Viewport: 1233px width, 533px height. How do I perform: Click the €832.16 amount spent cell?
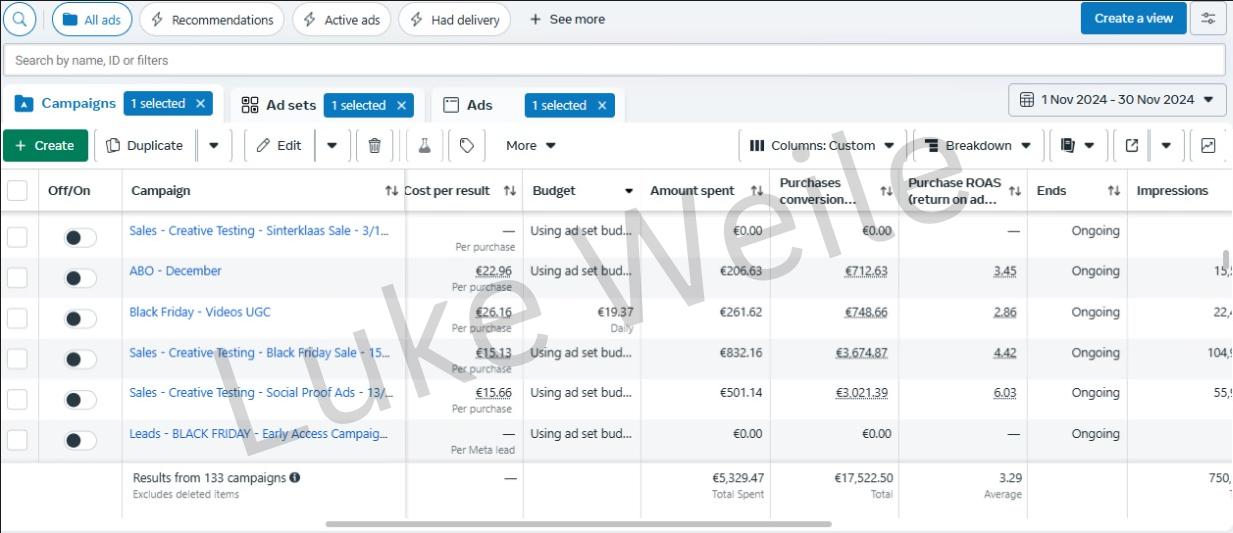point(741,352)
